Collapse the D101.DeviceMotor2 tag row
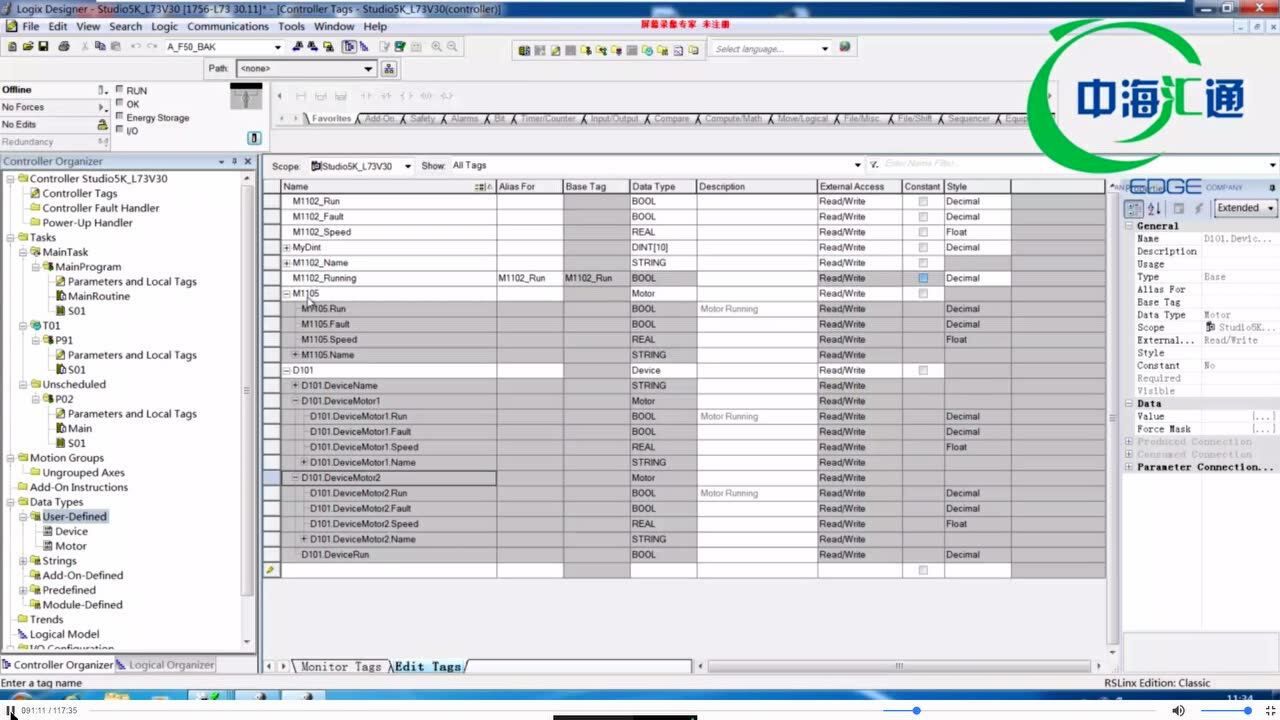Image resolution: width=1280 pixels, height=720 pixels. [295, 478]
